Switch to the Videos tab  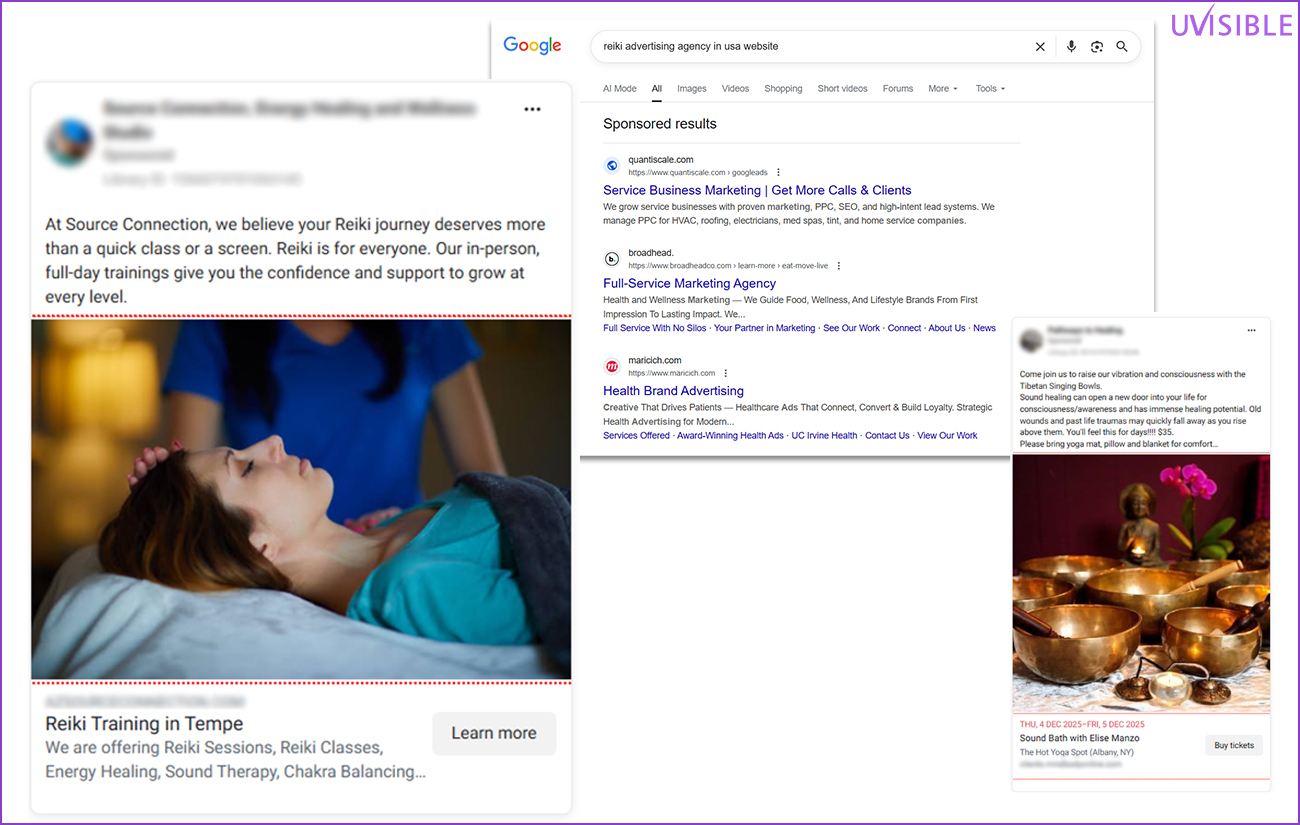(735, 89)
